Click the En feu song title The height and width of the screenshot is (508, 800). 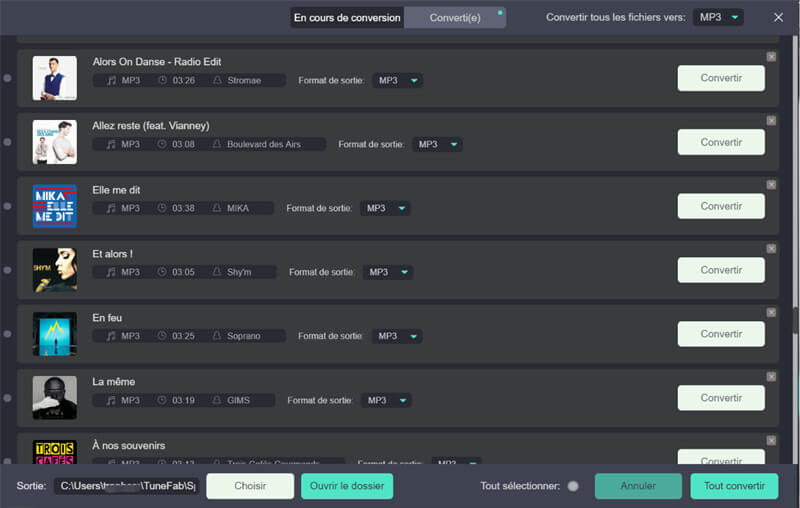[107, 318]
